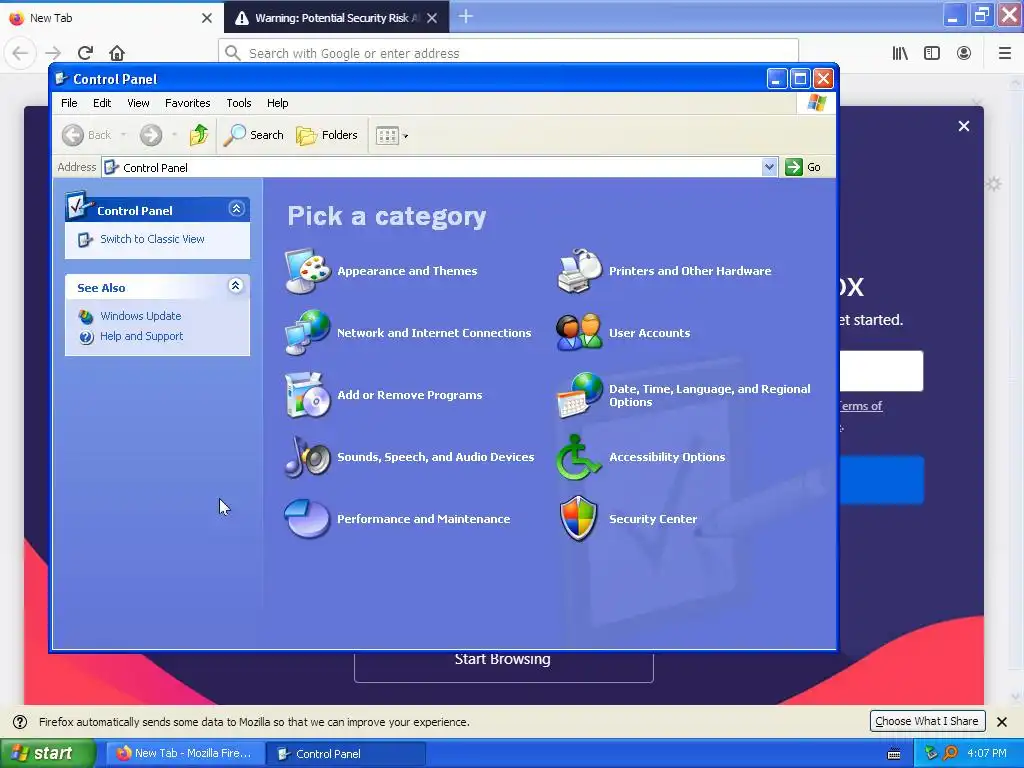This screenshot has width=1024, height=768.
Task: Toggle the Firefox sidebar icon
Action: click(x=932, y=53)
